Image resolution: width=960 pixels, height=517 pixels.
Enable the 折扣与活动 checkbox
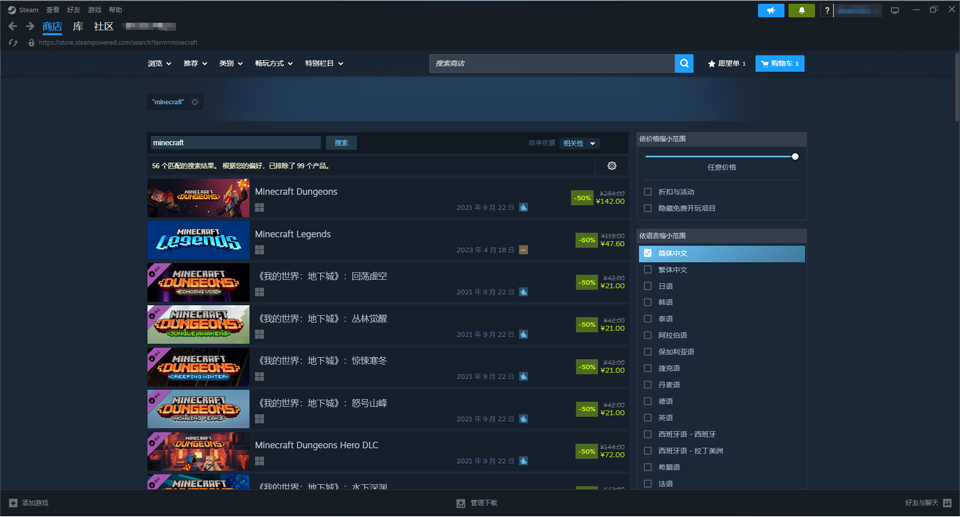[648, 192]
